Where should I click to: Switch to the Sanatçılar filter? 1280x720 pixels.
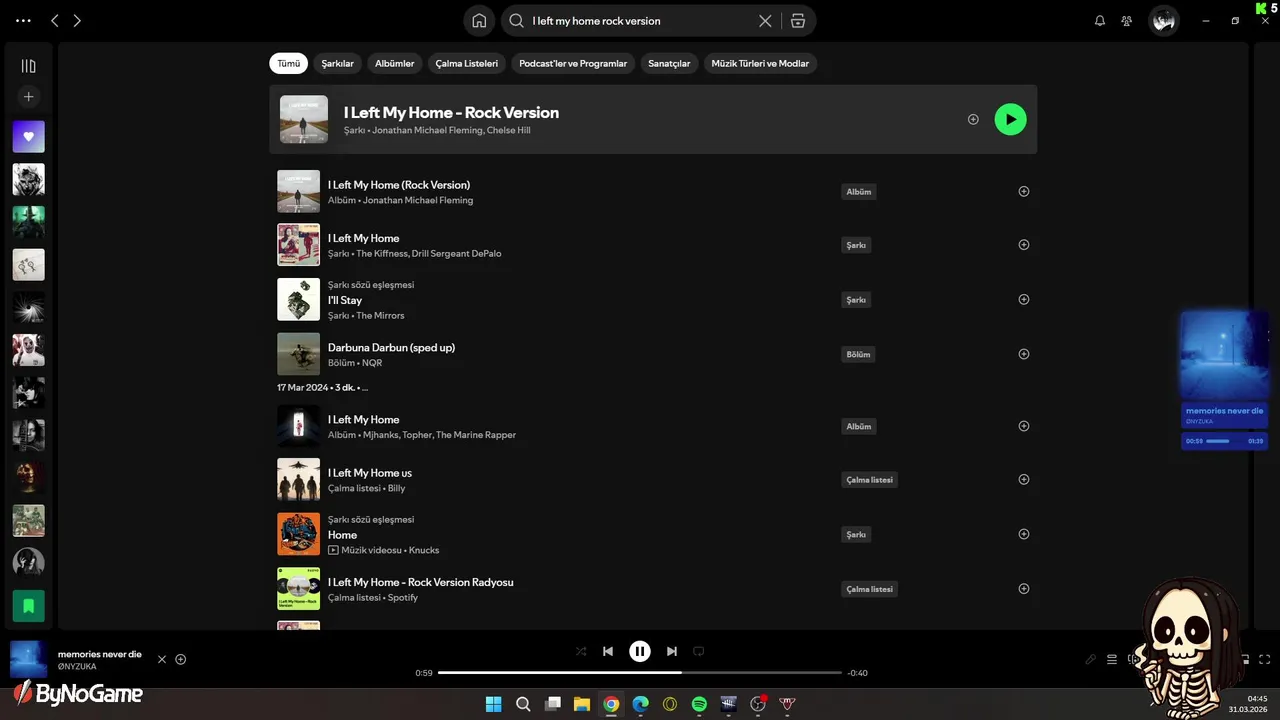click(669, 63)
